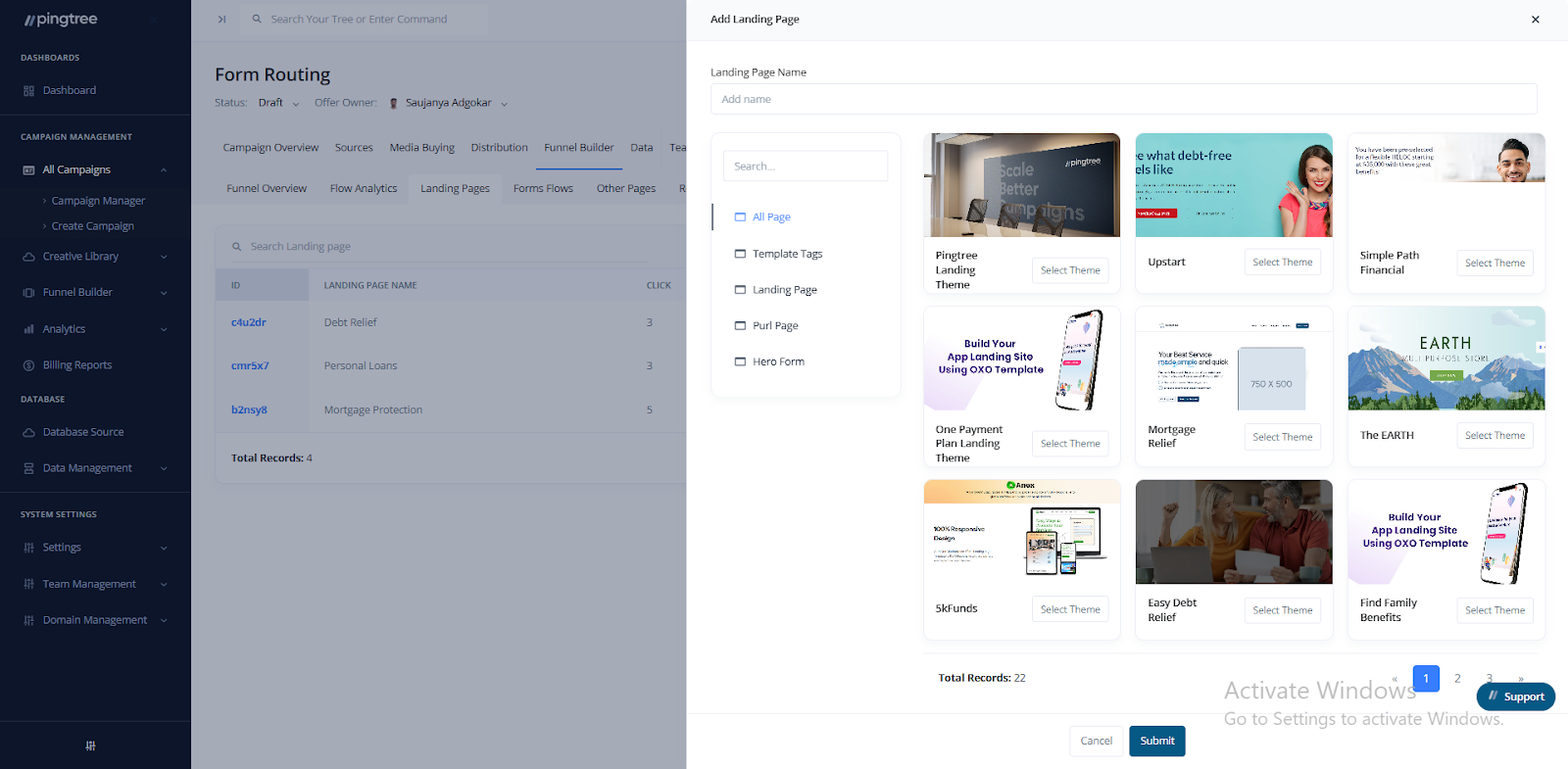The image size is (1568, 769).
Task: Expand the Analytics chevron
Action: 164,329
